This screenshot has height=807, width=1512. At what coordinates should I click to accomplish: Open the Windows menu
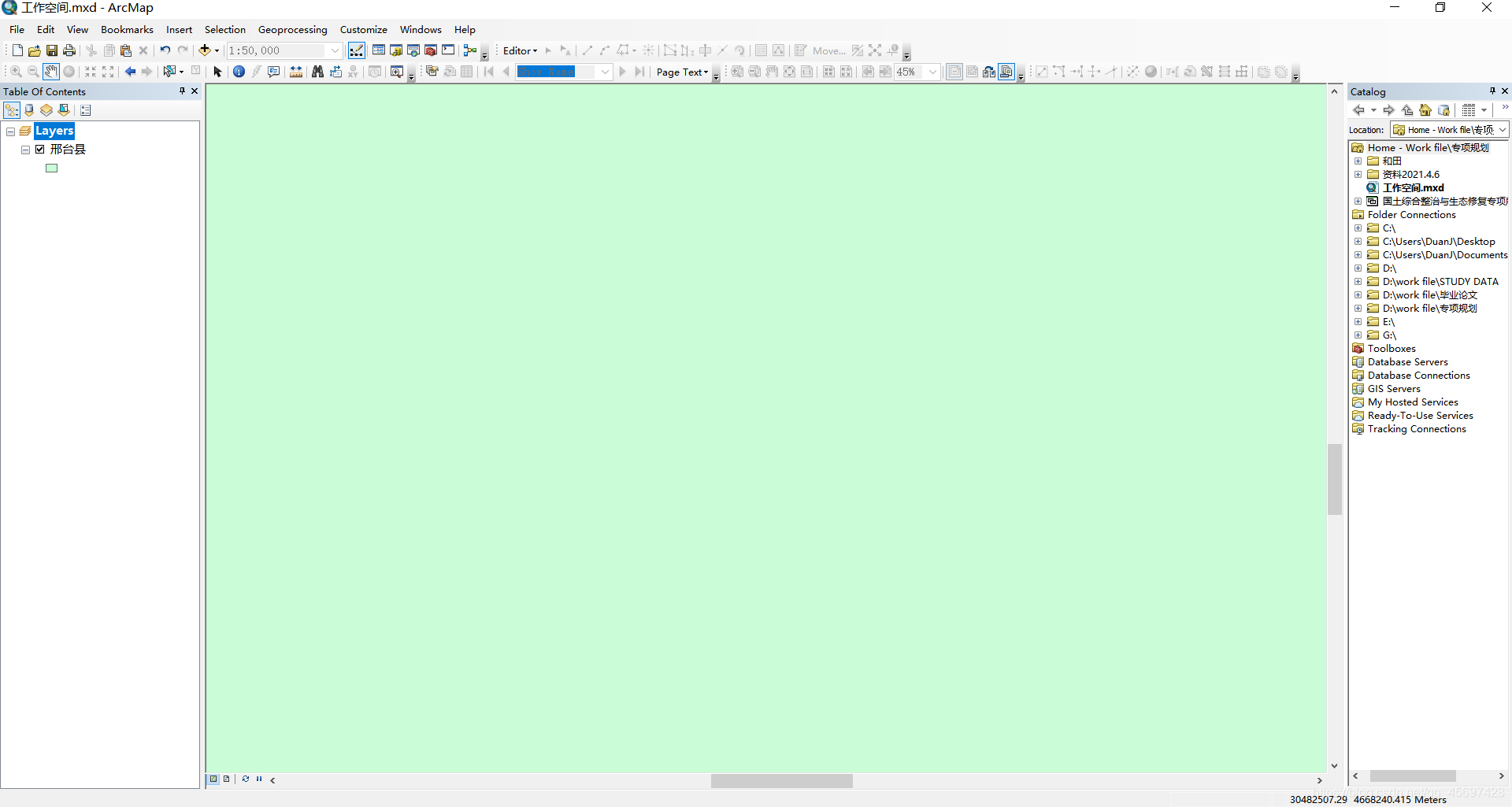421,30
